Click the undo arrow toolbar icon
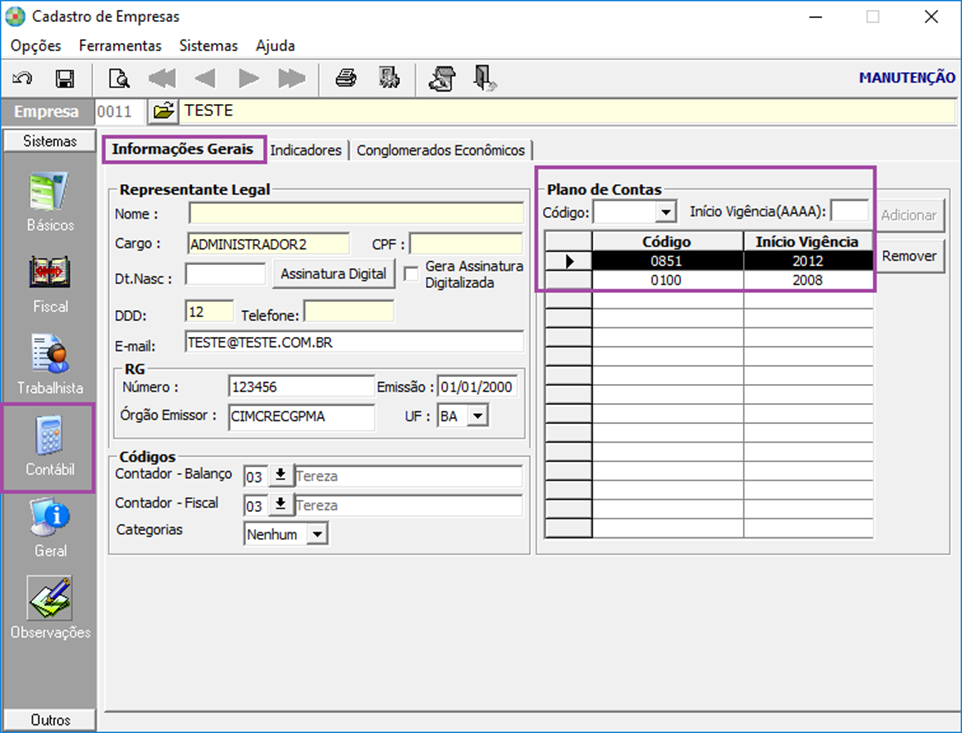The image size is (962, 733). [x=23, y=79]
